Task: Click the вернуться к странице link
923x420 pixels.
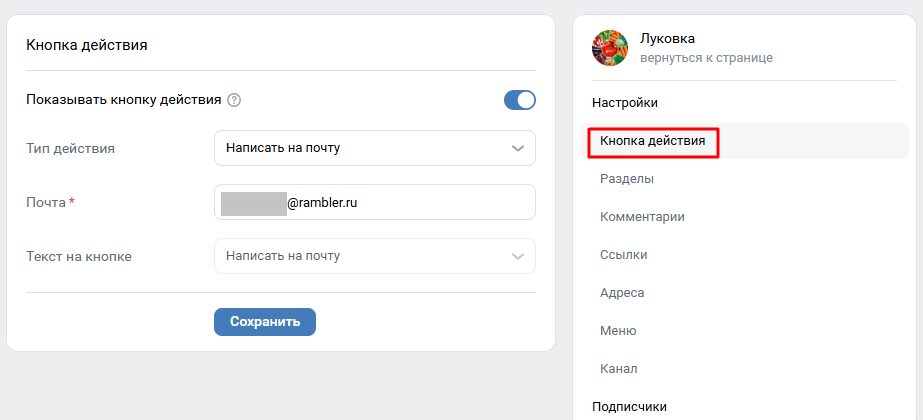Action: [706, 58]
